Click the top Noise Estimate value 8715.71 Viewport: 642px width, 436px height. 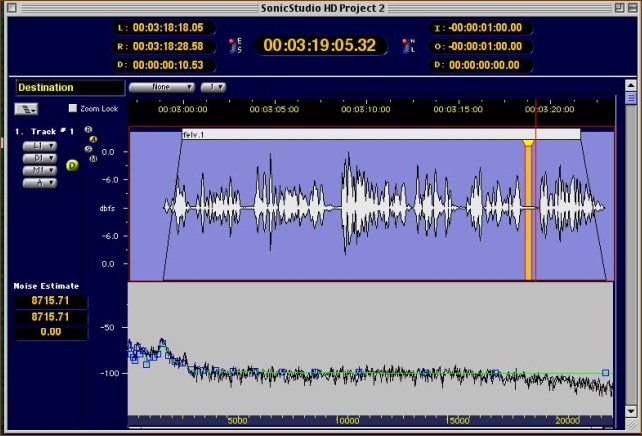51,301
